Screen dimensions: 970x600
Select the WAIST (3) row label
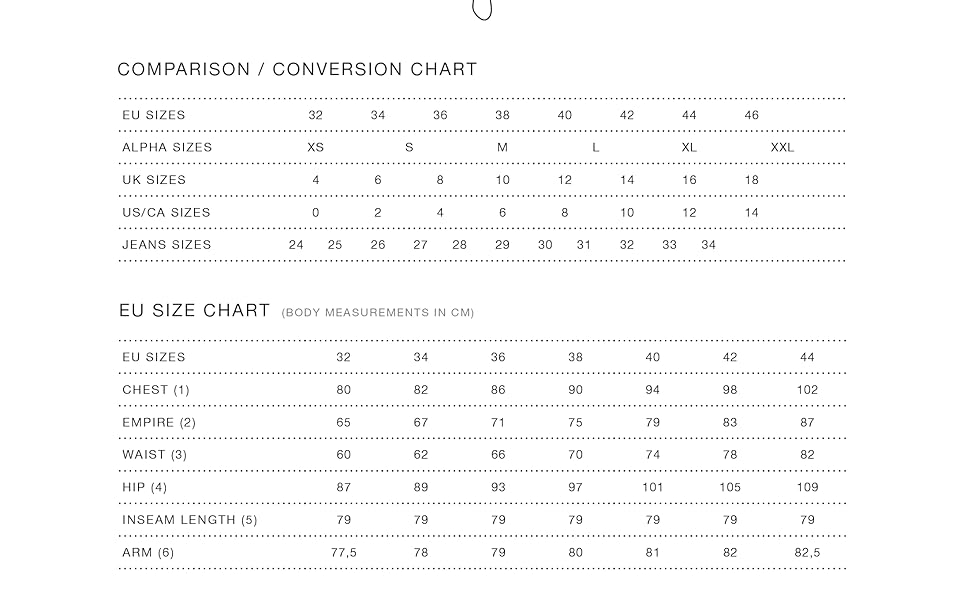pos(154,455)
